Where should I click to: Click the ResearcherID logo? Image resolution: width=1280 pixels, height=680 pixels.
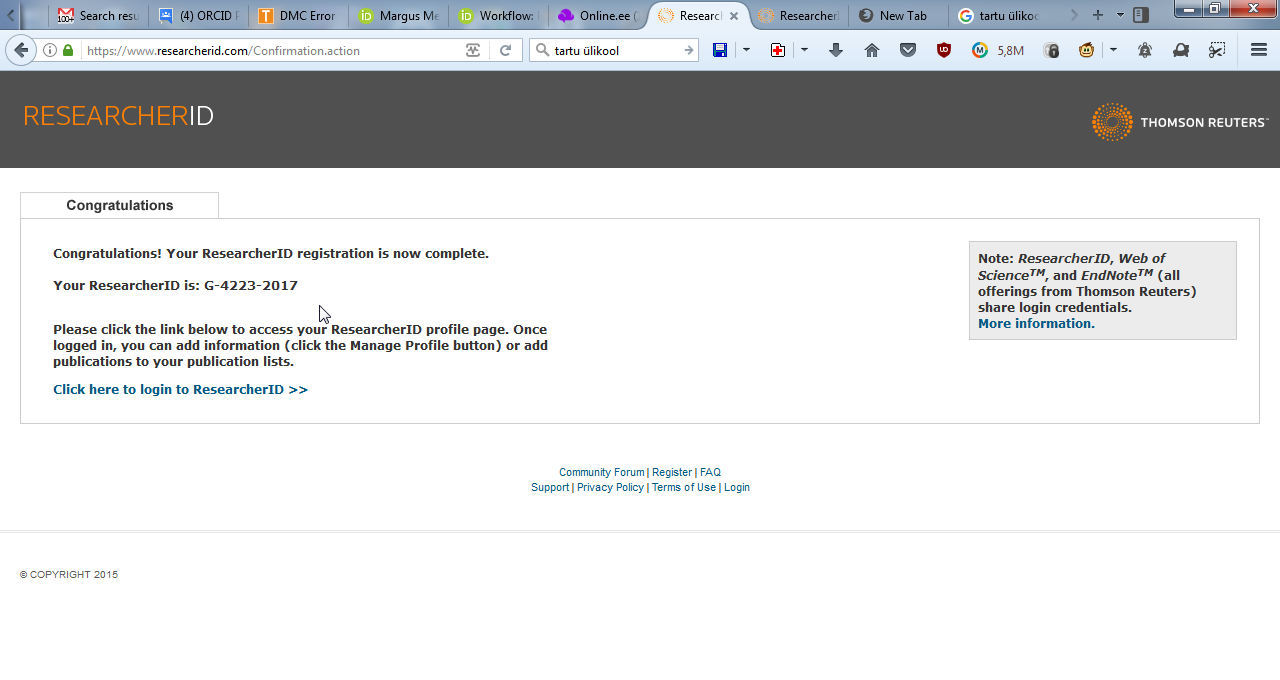pyautogui.click(x=118, y=116)
